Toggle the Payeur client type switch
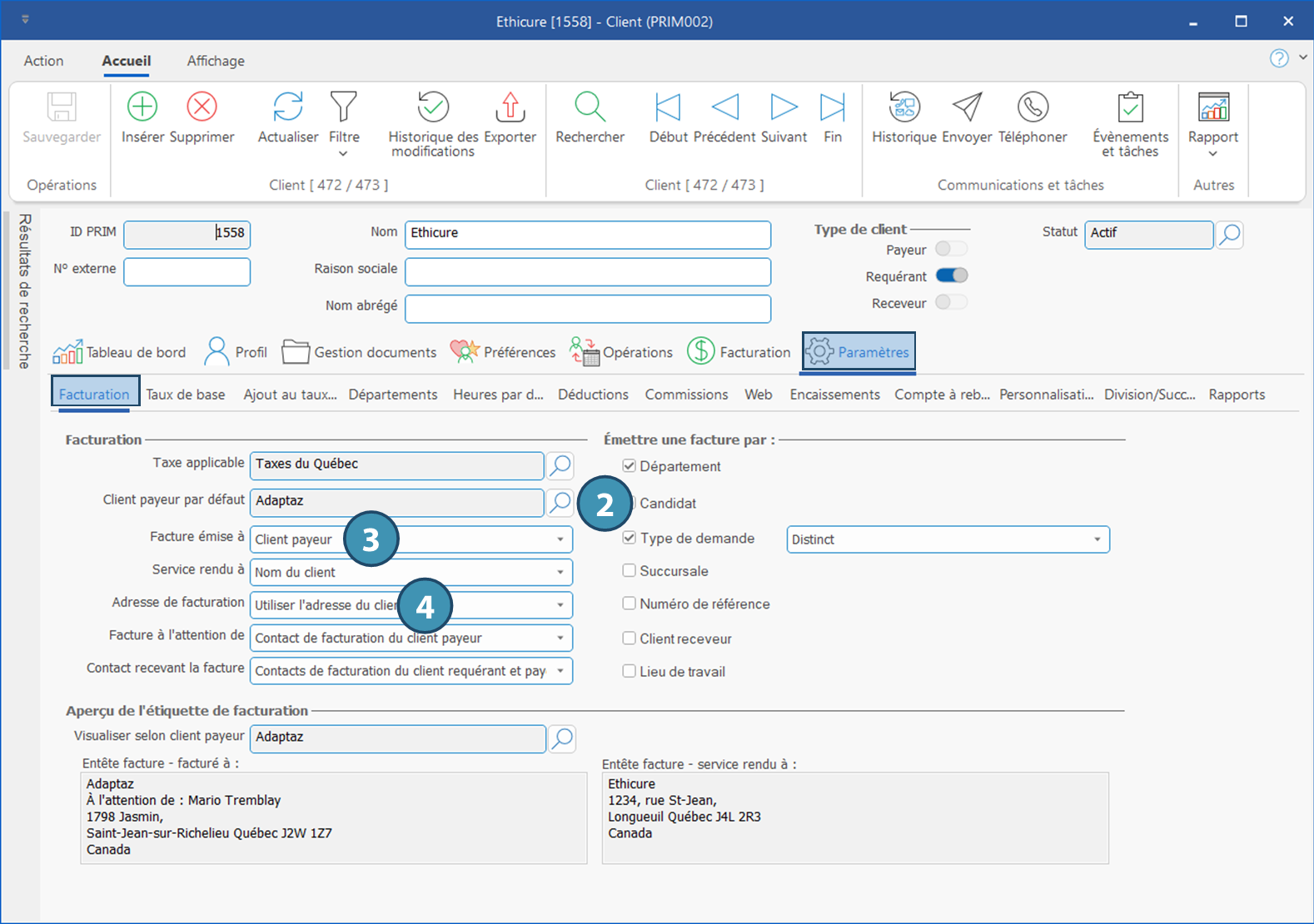This screenshot has width=1314, height=924. click(951, 249)
